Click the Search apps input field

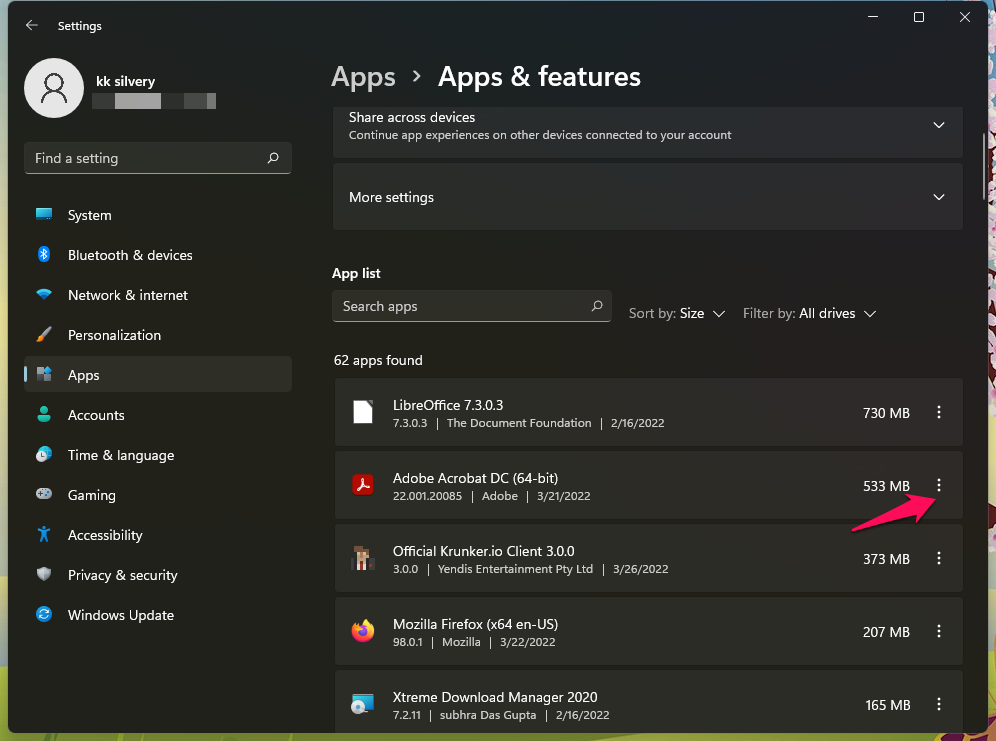471,306
